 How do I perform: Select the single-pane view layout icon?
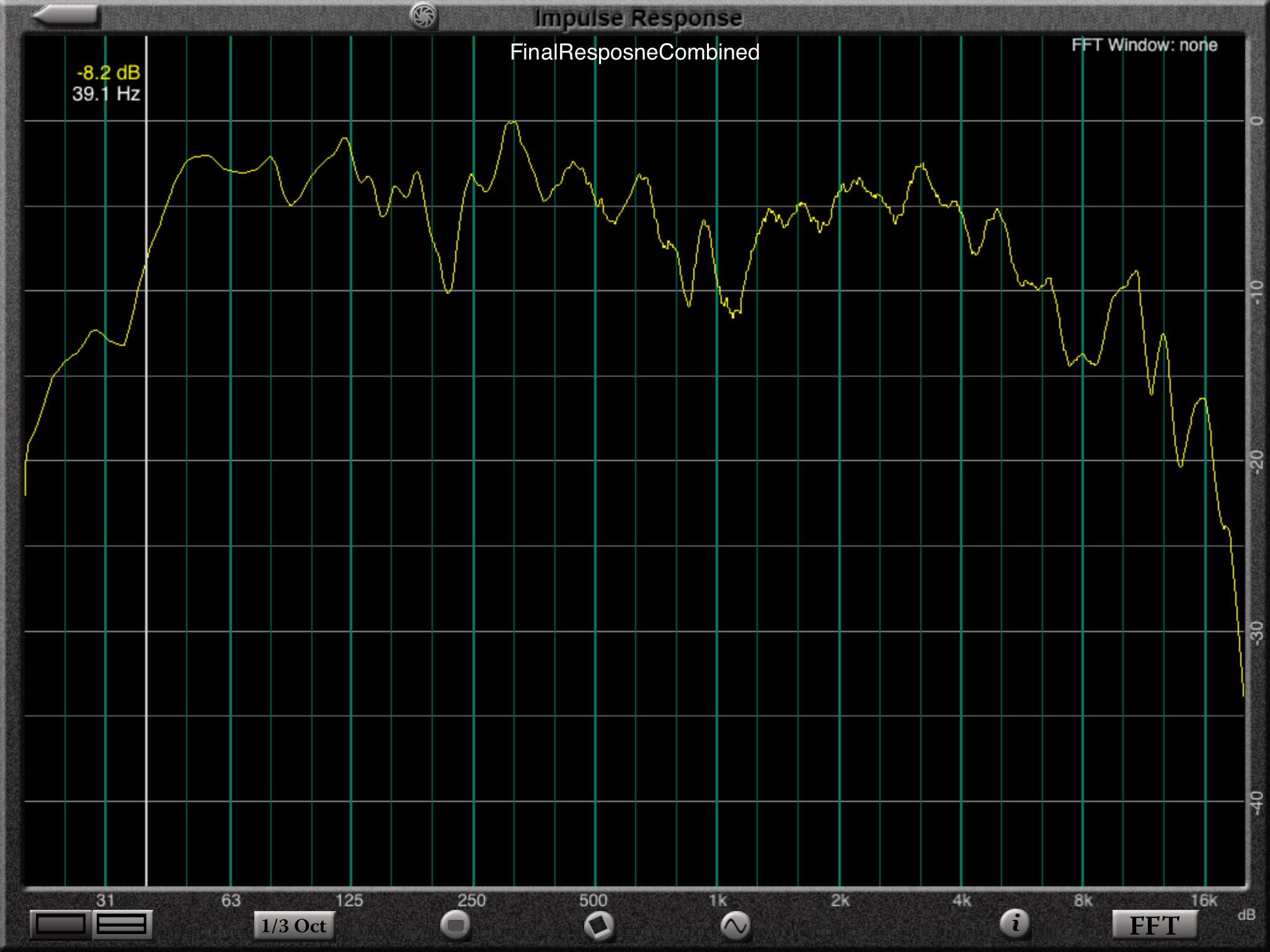[x=61, y=925]
